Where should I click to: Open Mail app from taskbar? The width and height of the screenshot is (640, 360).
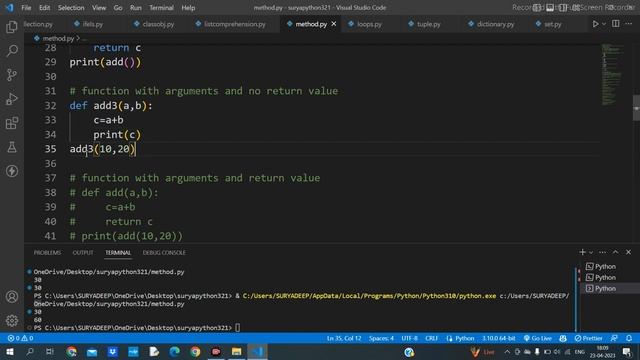tap(92, 352)
